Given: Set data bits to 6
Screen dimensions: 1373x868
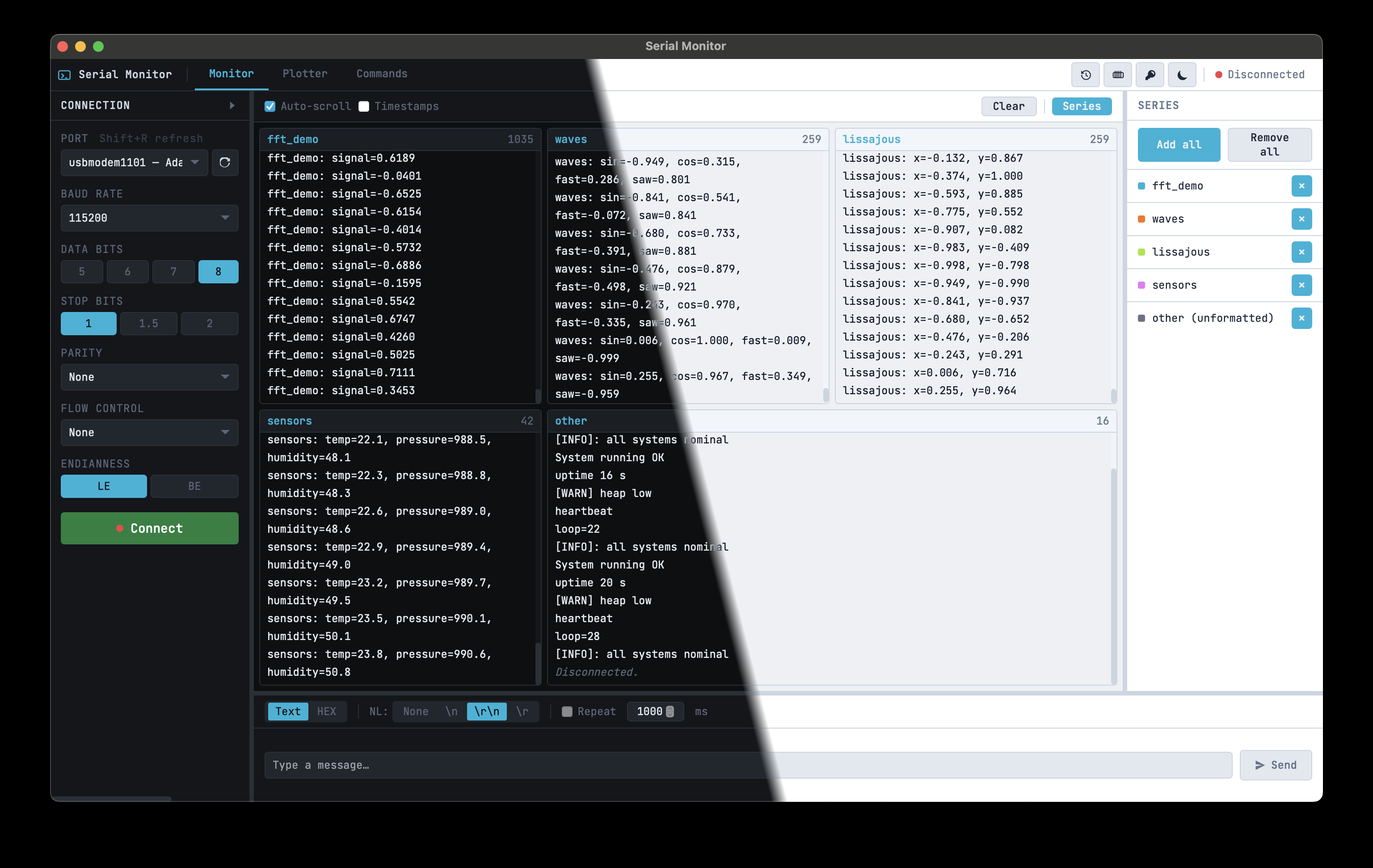Looking at the screenshot, I should [128, 272].
